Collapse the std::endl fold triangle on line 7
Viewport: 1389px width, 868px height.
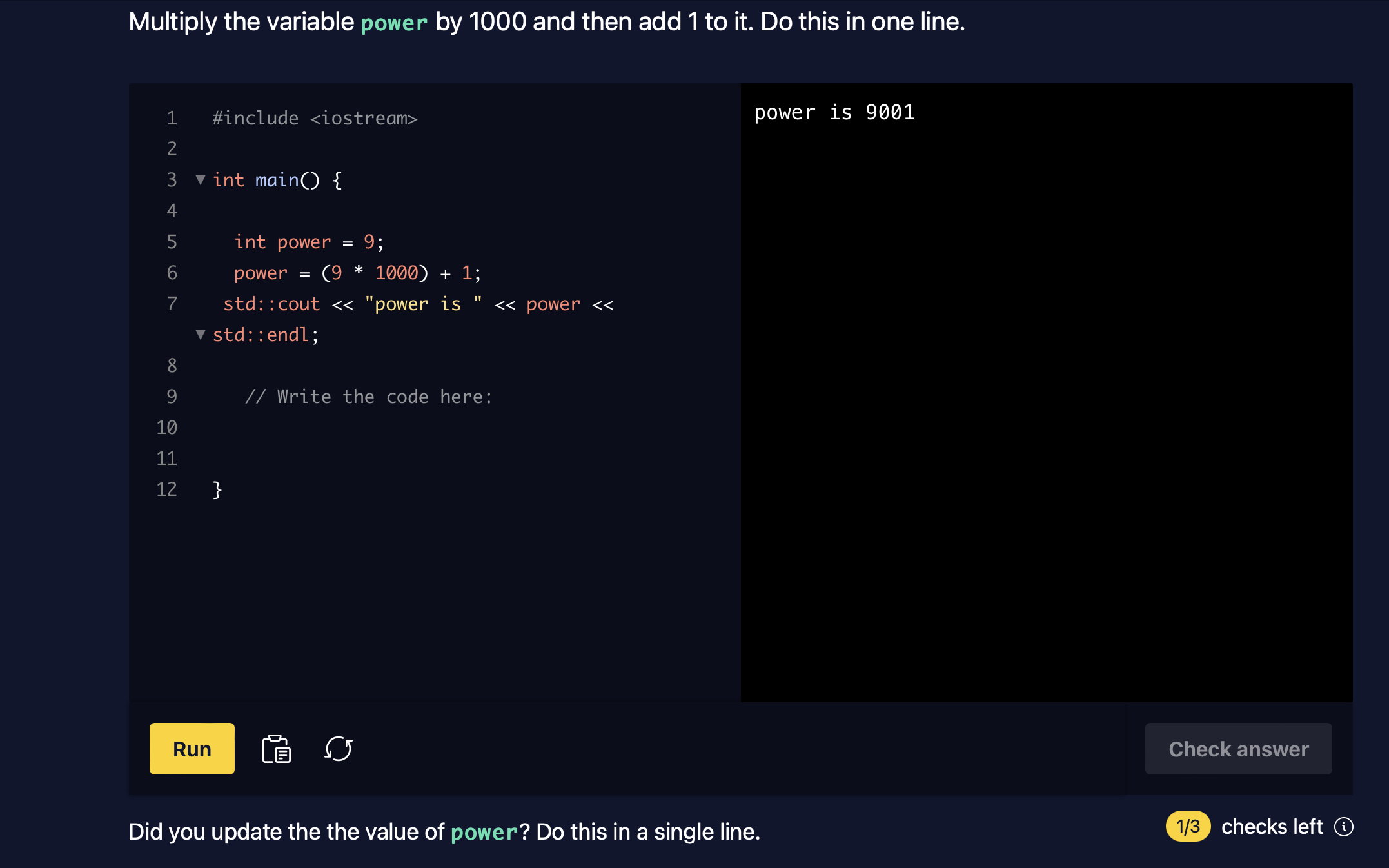point(200,335)
